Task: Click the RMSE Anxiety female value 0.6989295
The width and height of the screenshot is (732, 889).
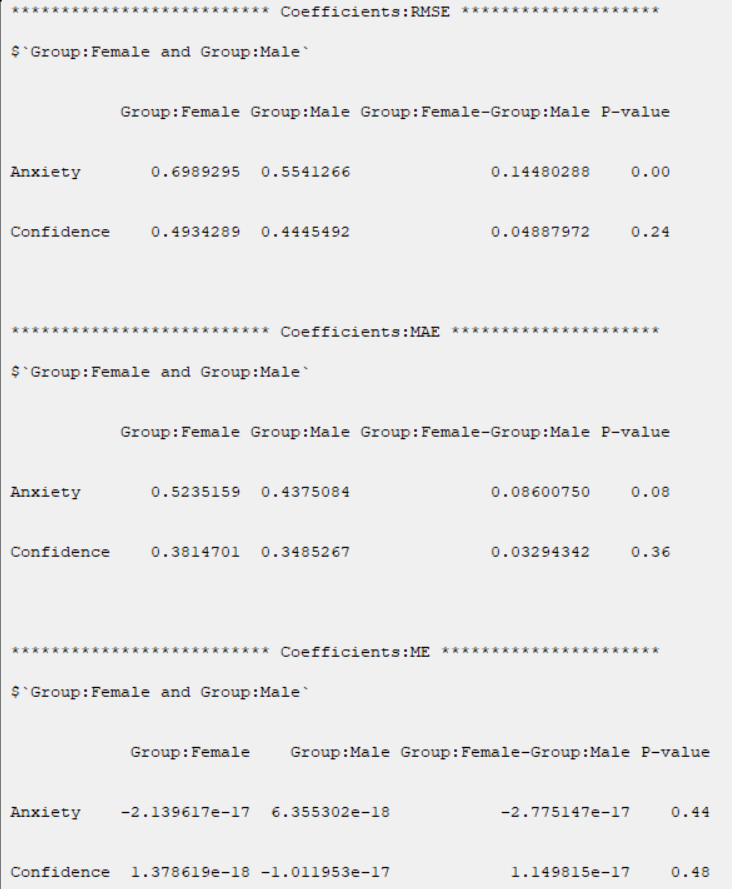Action: tap(195, 172)
